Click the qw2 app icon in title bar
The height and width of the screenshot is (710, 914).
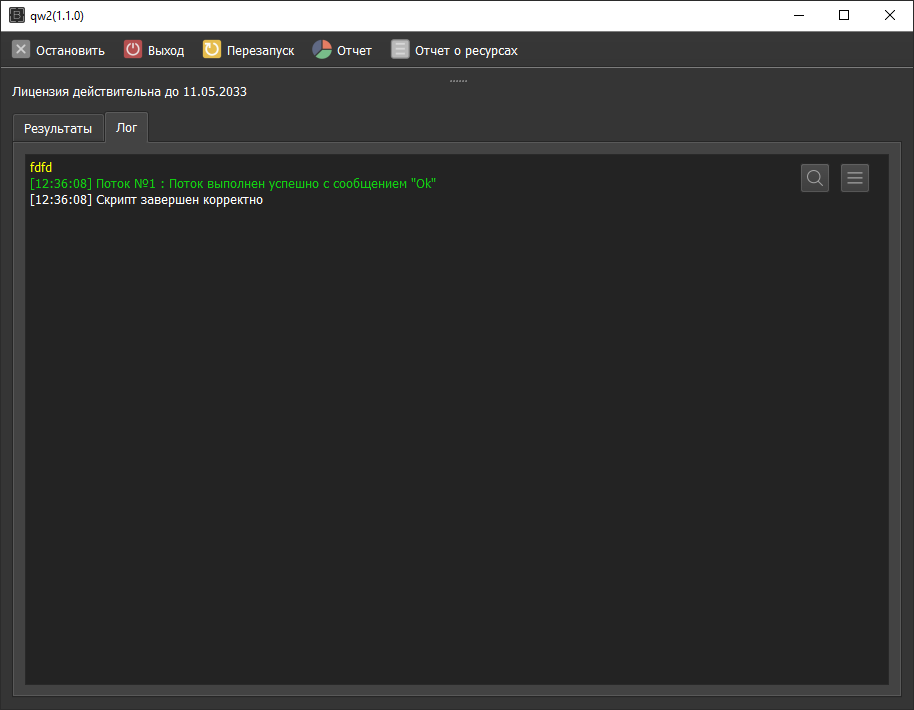coord(16,15)
